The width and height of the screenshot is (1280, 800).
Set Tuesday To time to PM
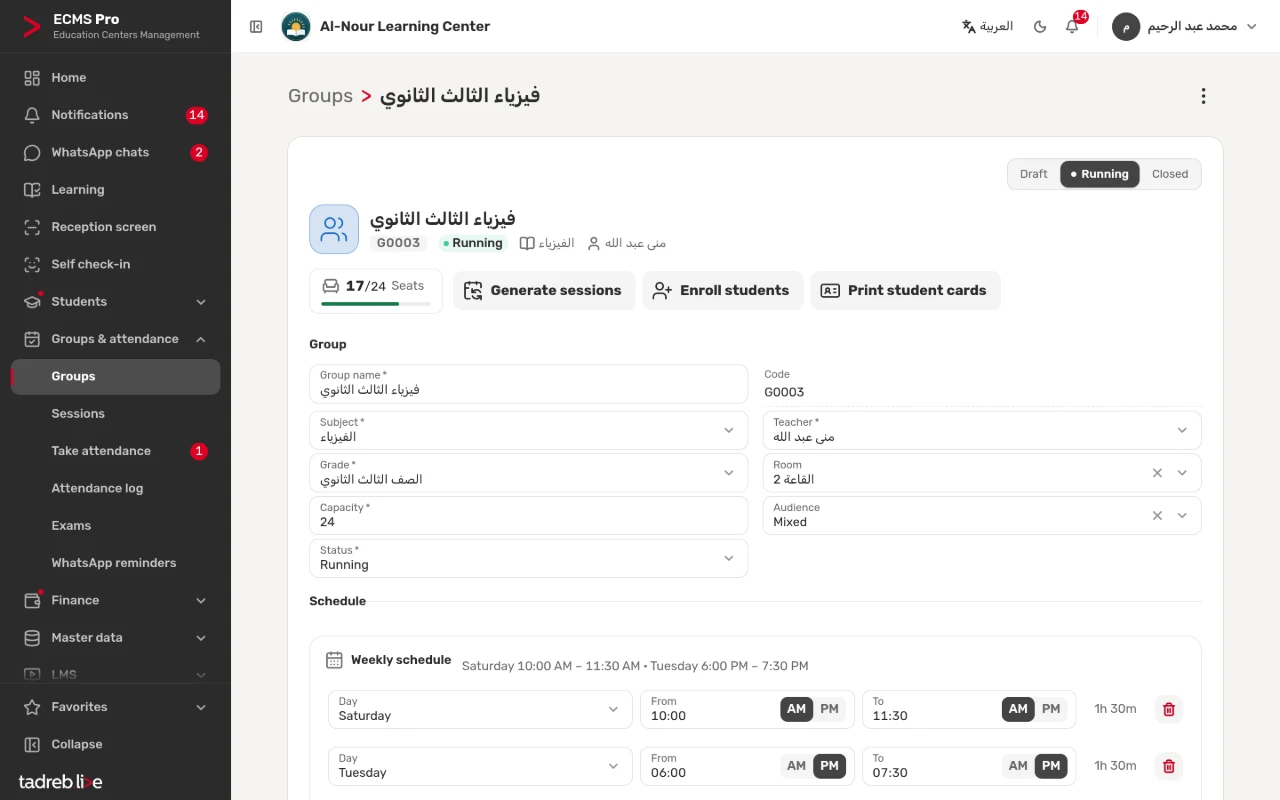pyautogui.click(x=1051, y=766)
